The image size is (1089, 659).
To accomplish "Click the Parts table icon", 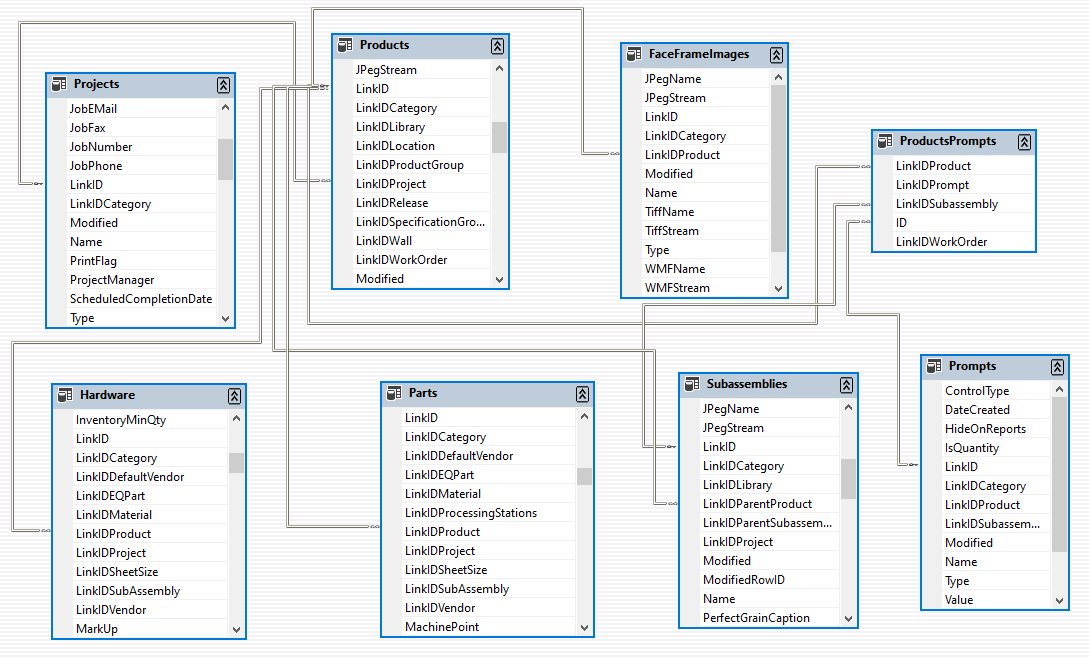I will click(396, 392).
